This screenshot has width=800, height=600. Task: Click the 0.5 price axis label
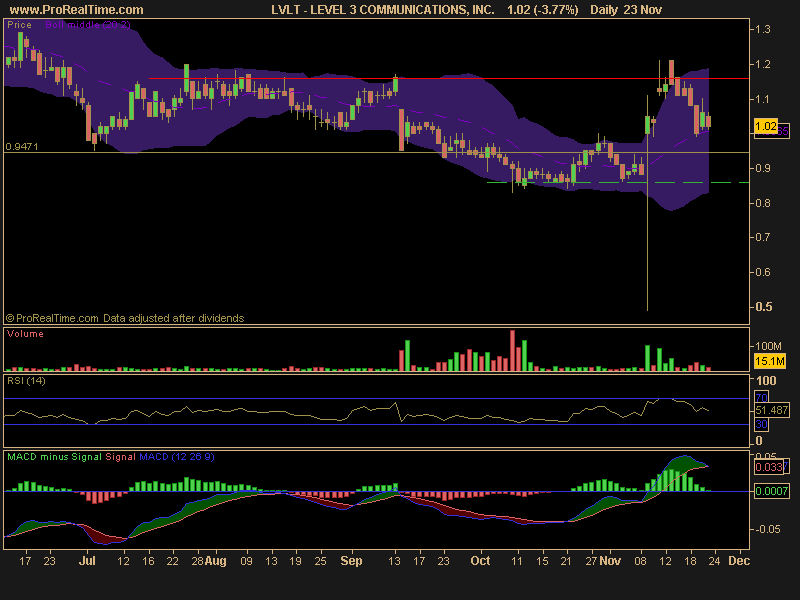pos(764,307)
